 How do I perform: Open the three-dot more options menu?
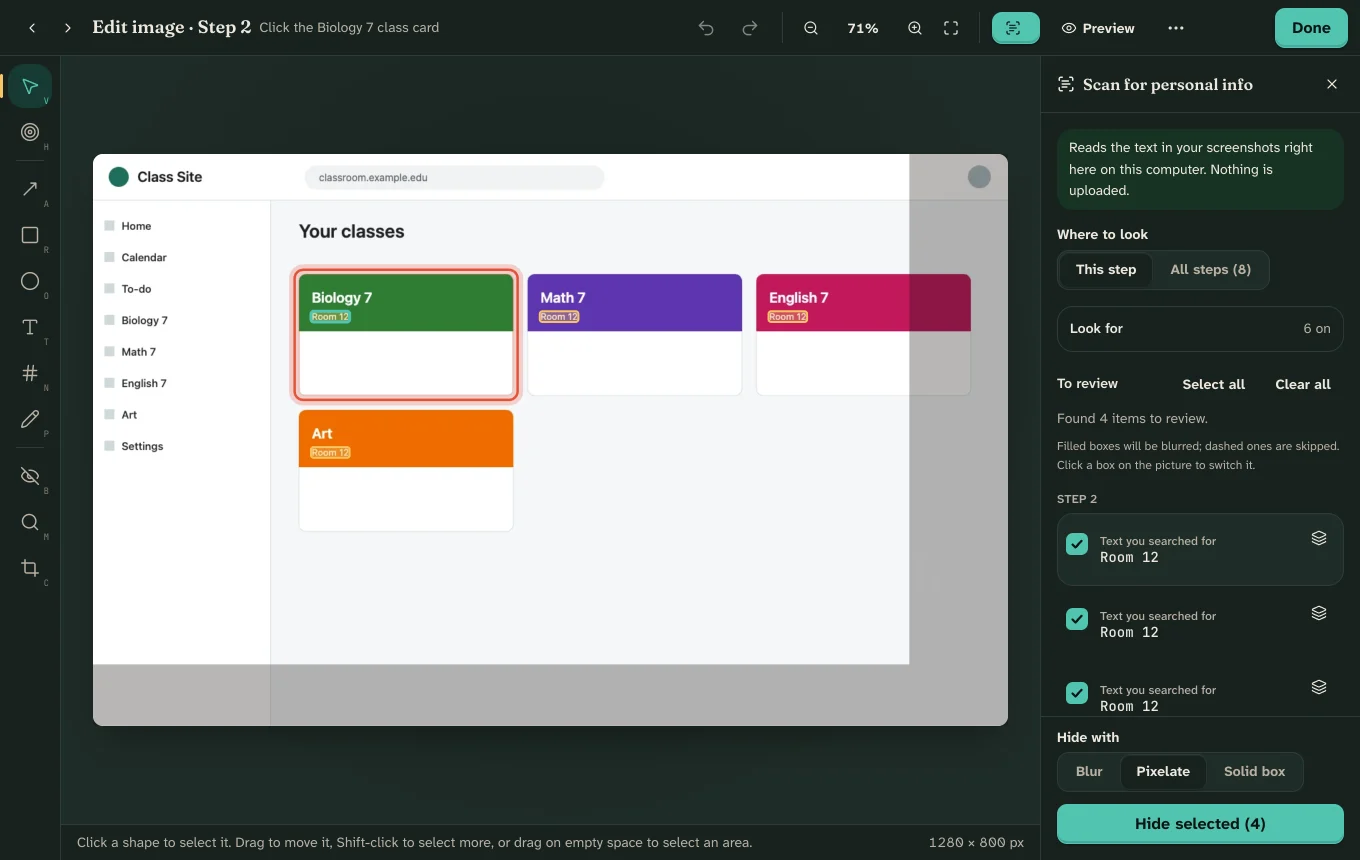tap(1176, 28)
